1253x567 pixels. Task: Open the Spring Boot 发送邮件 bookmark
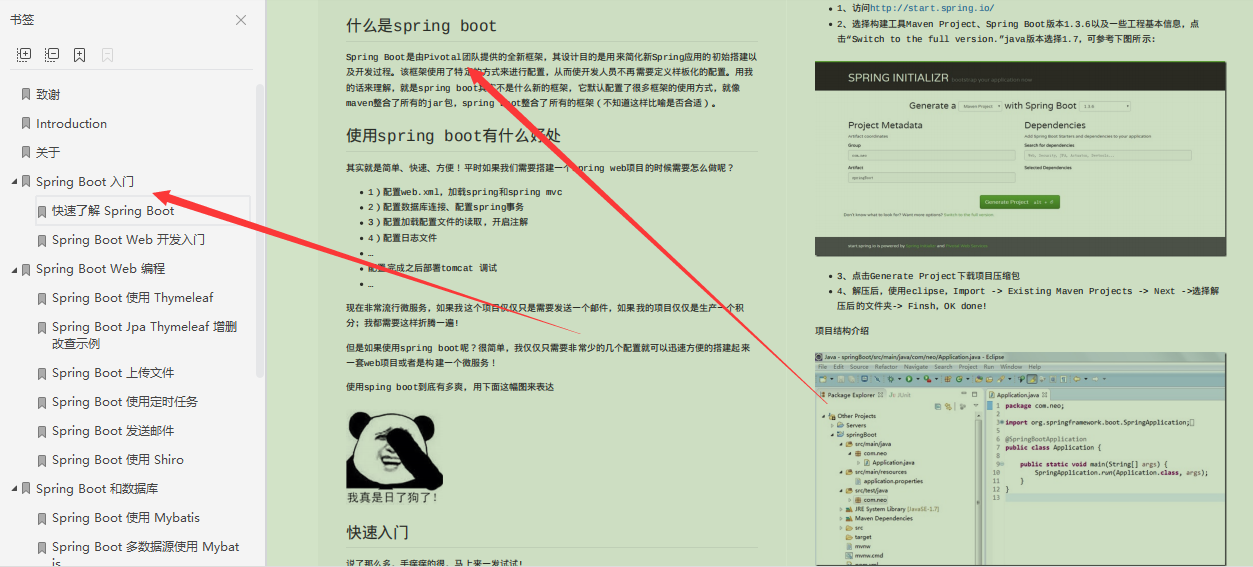(113, 431)
